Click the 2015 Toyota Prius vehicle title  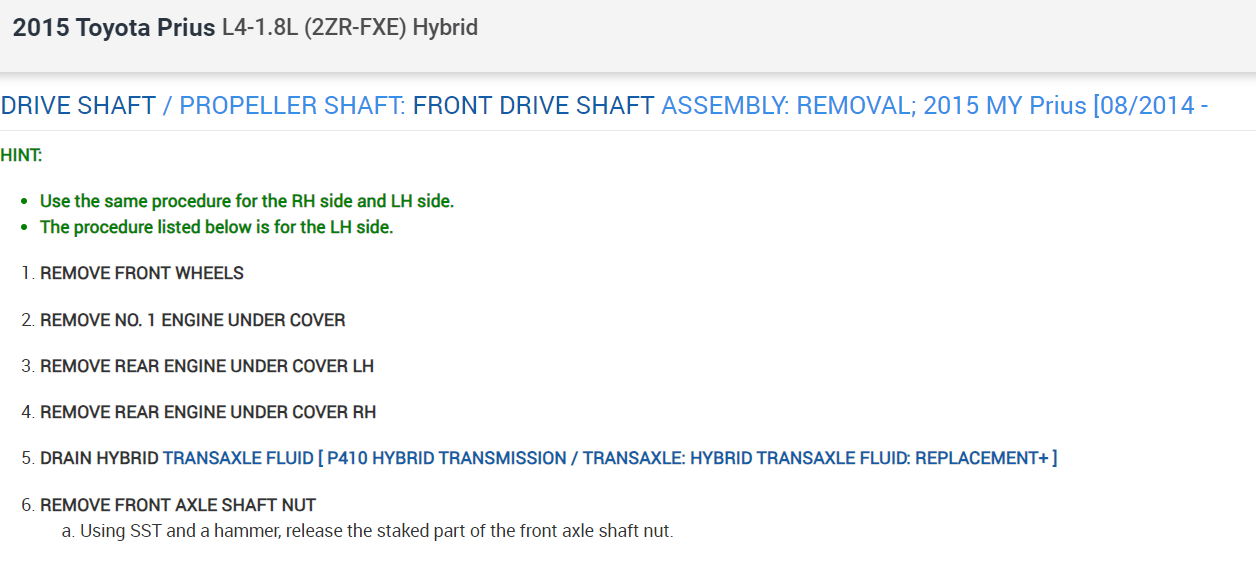pyautogui.click(x=113, y=28)
